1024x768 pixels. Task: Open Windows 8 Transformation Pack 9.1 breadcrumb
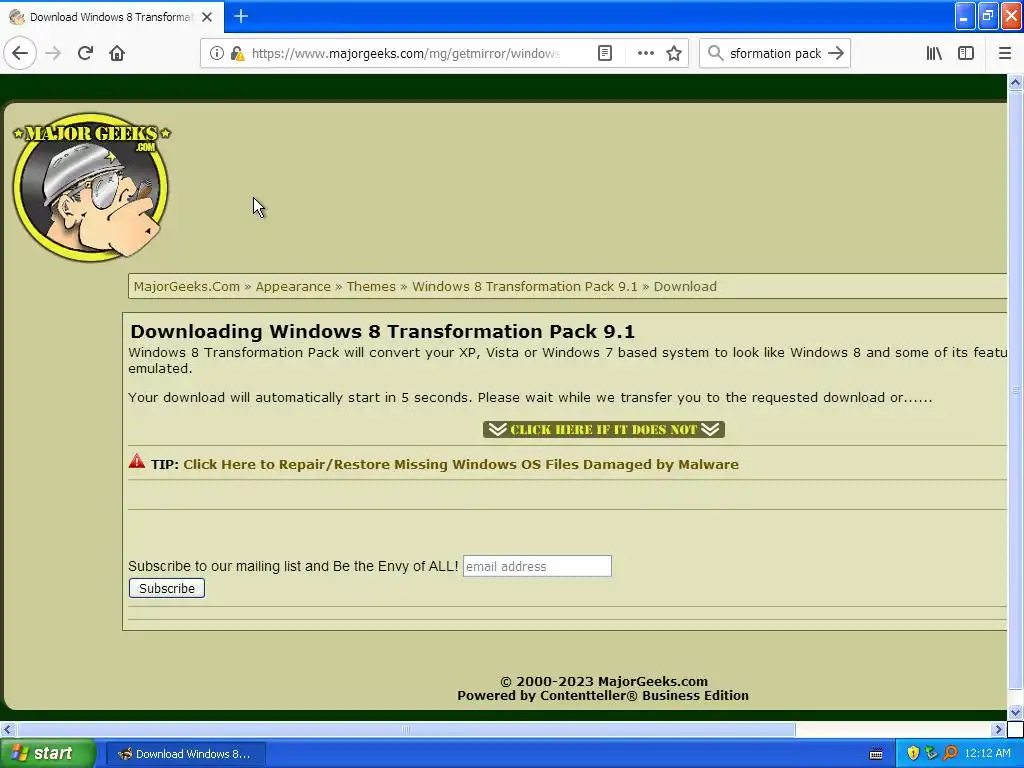524,287
